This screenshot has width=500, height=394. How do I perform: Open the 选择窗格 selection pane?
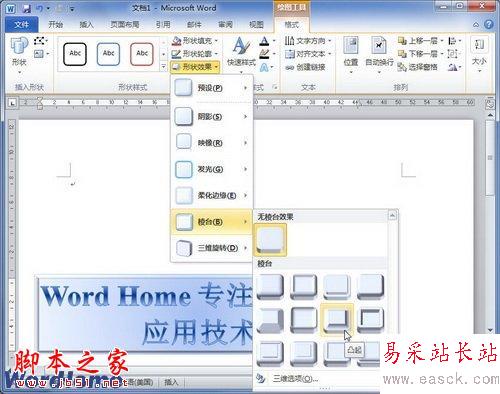coord(417,67)
